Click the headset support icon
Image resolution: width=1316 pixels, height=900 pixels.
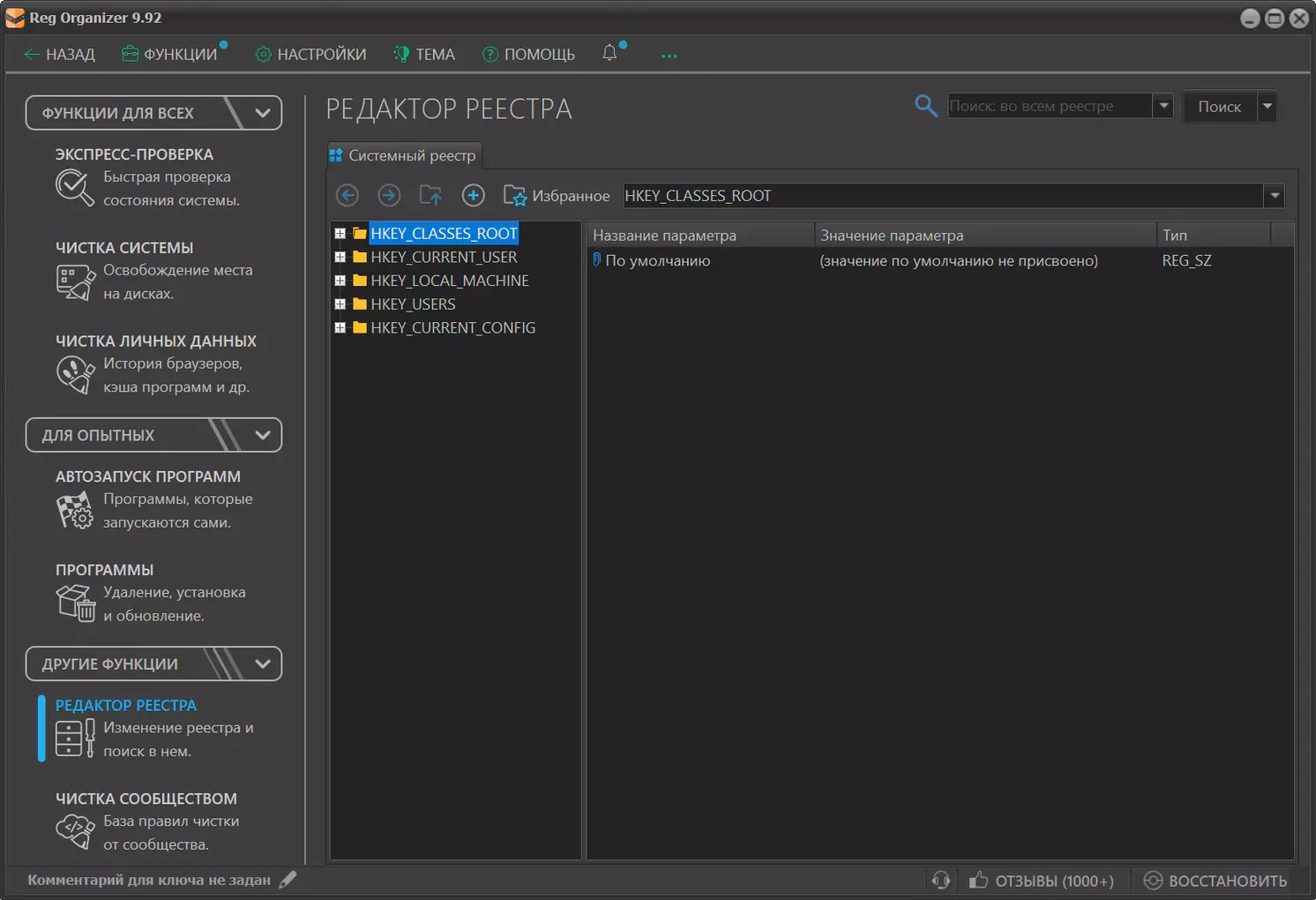tap(941, 880)
